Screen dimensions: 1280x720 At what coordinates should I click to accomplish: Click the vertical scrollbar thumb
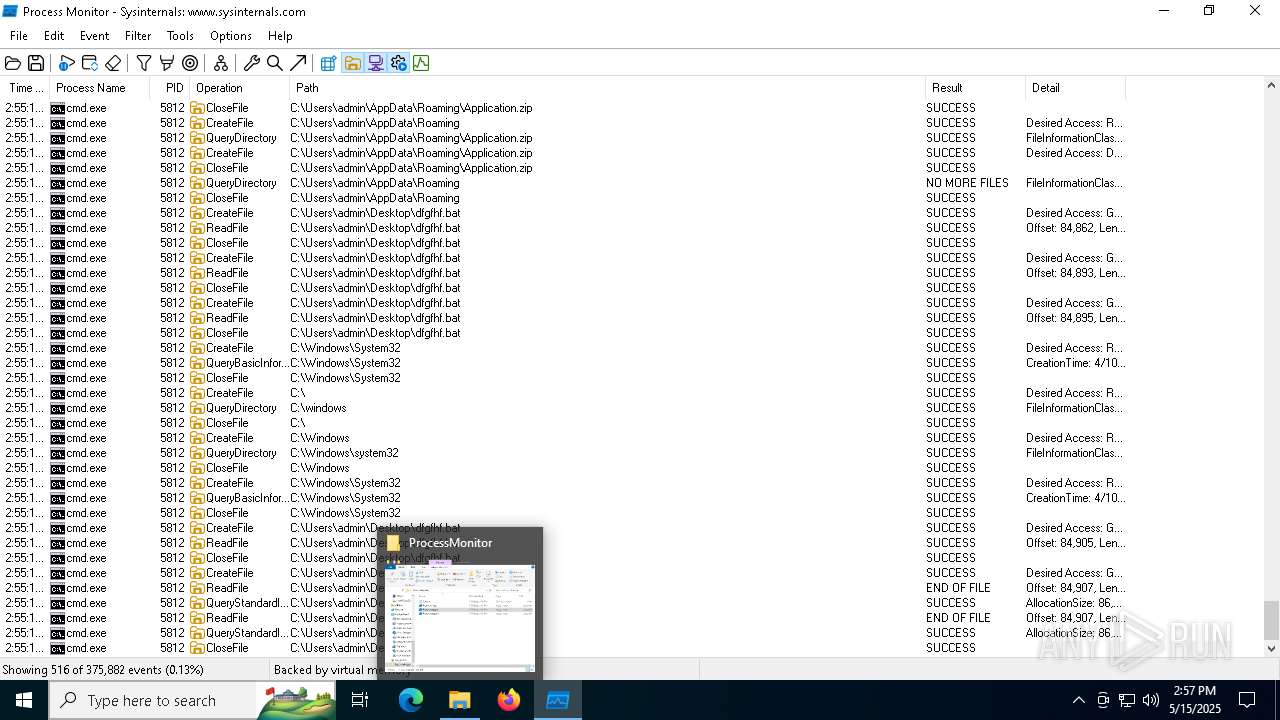1271,619
